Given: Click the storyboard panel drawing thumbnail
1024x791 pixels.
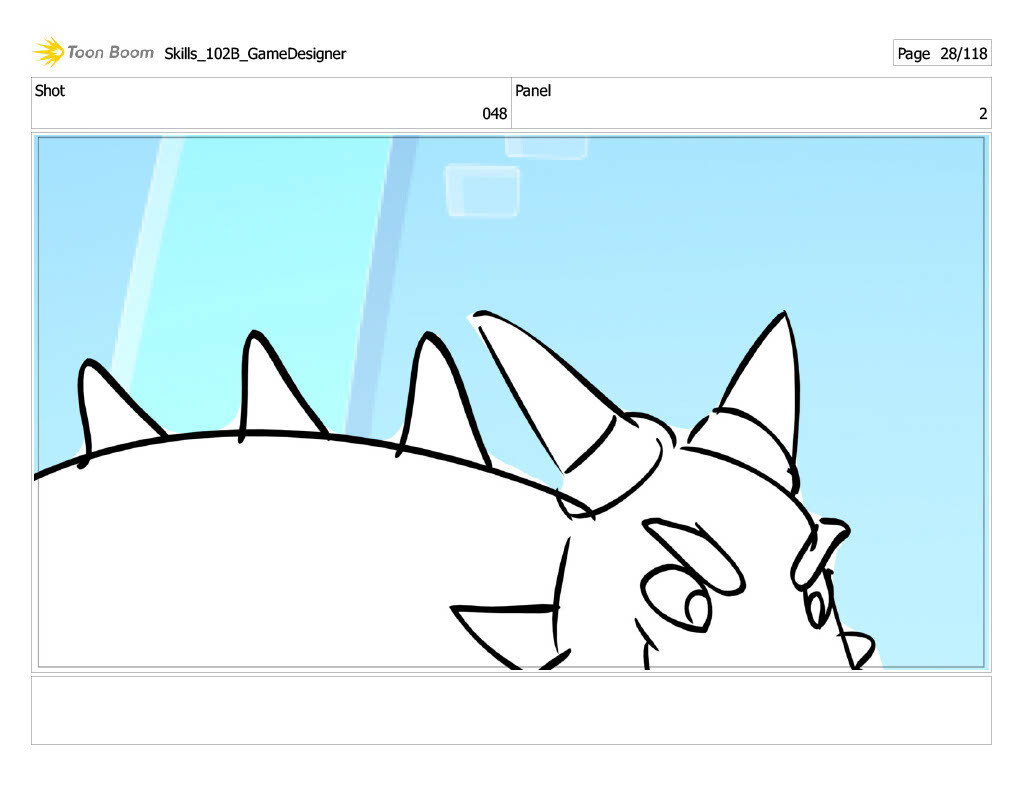Looking at the screenshot, I should pyautogui.click(x=511, y=402).
